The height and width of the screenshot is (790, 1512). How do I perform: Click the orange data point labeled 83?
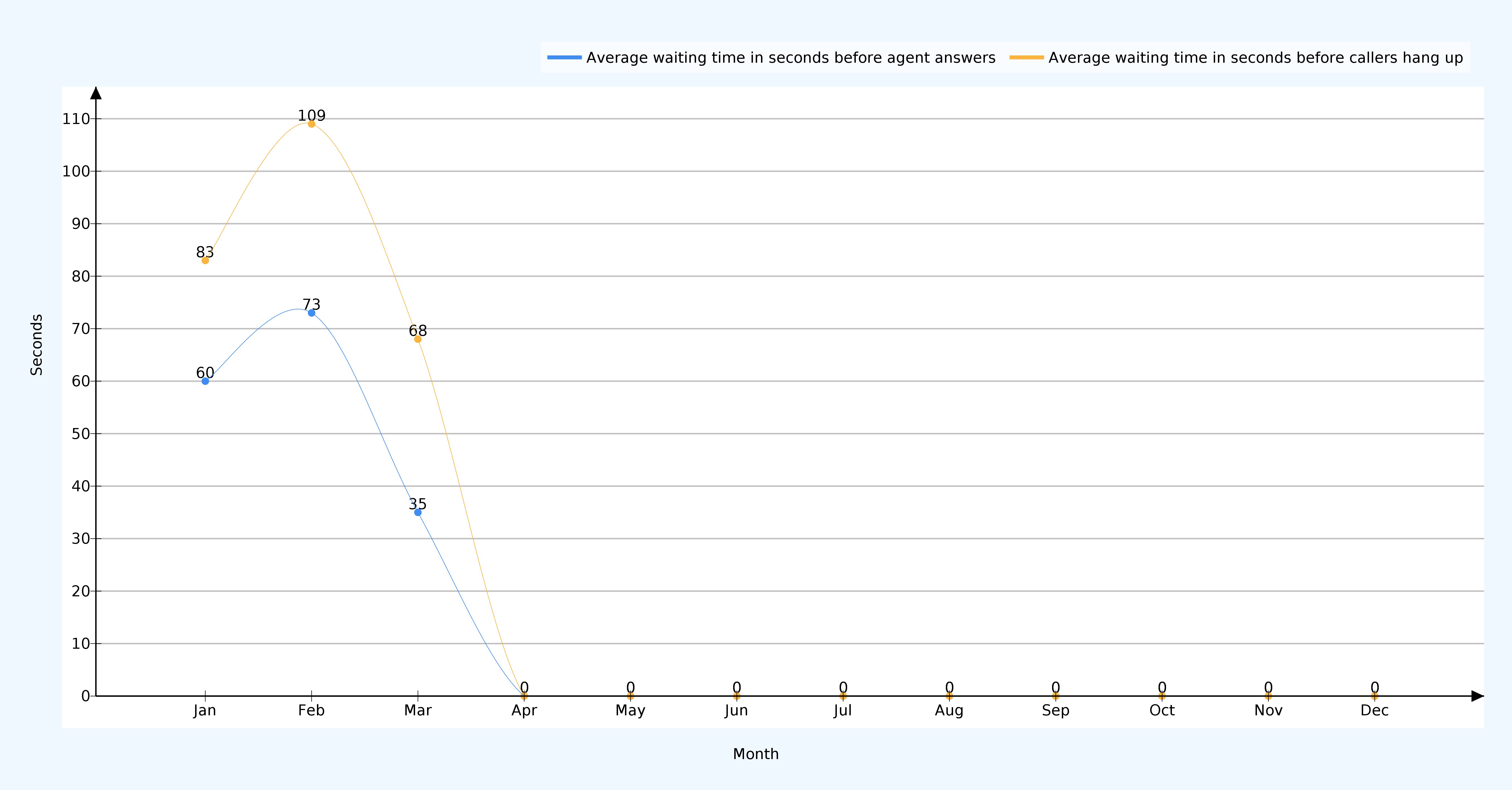click(205, 261)
